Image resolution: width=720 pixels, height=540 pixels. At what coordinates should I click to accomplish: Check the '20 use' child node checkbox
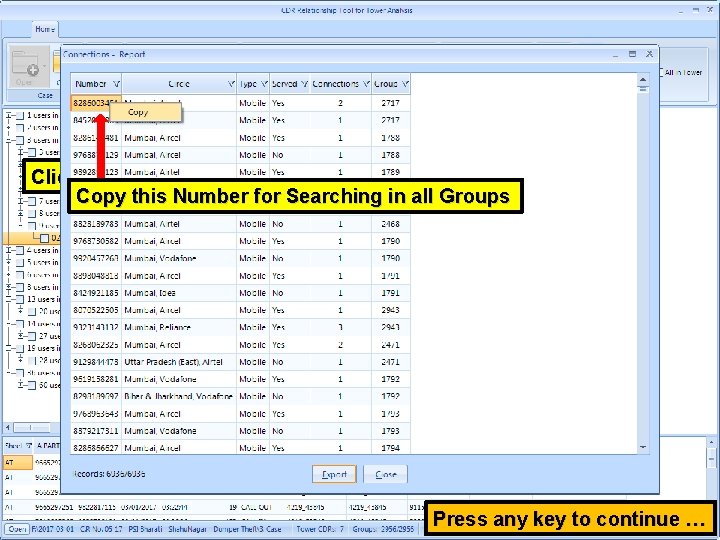click(32, 311)
